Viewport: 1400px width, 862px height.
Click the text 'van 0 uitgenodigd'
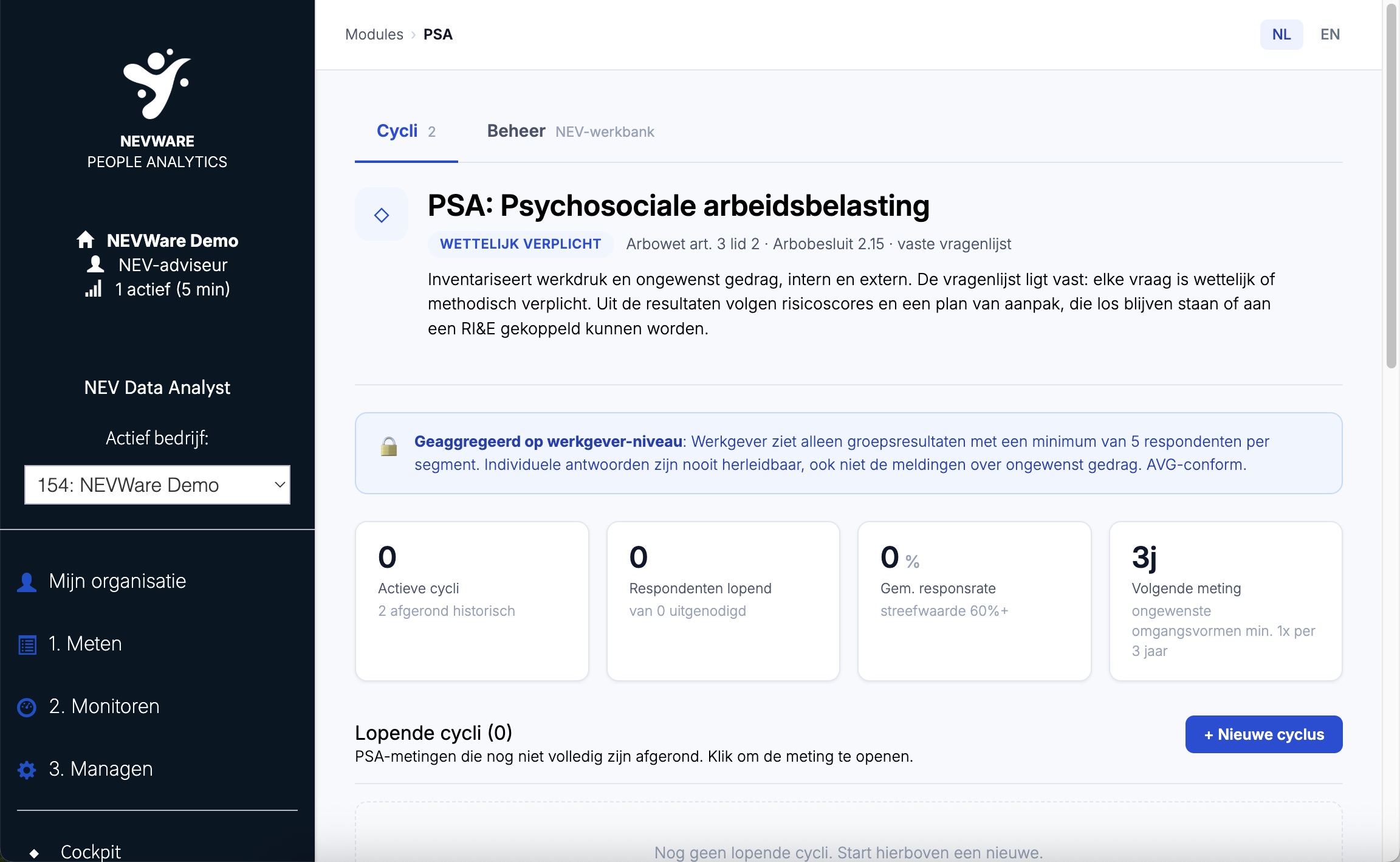[x=688, y=611]
